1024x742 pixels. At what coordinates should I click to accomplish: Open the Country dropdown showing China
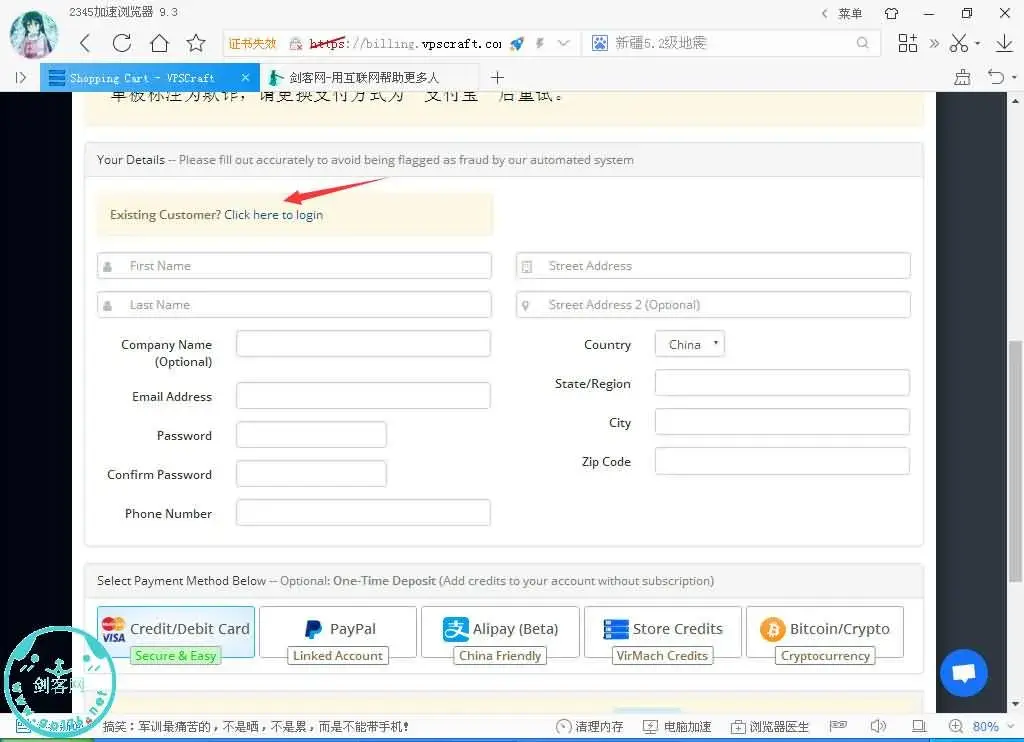690,344
